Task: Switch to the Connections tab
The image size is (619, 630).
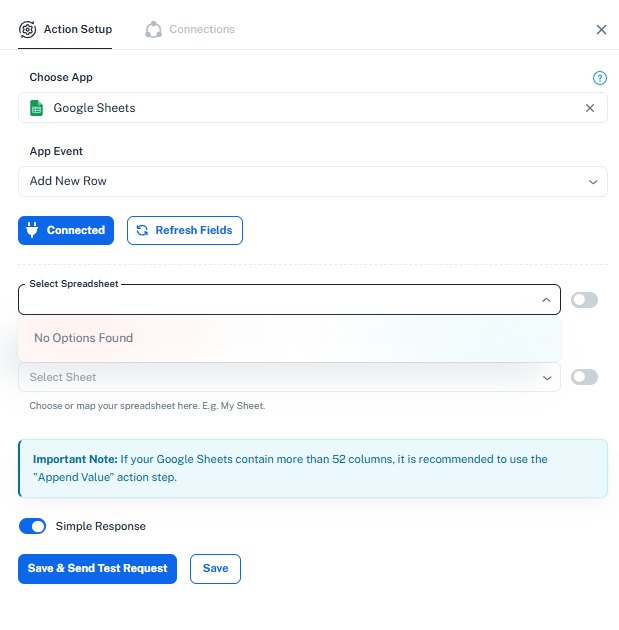Action: 190,29
